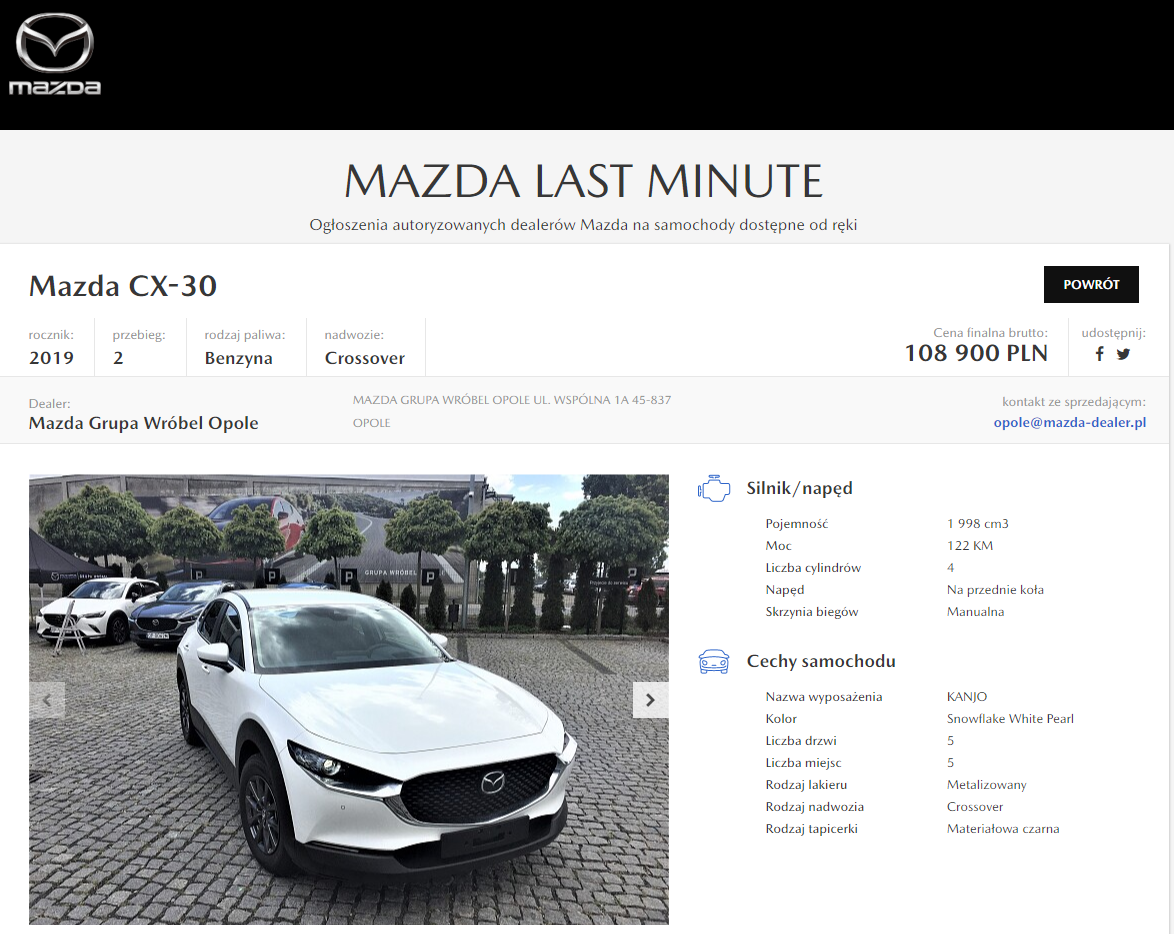
Task: Click the Liczba cylindrów label
Action: [x=813, y=568]
